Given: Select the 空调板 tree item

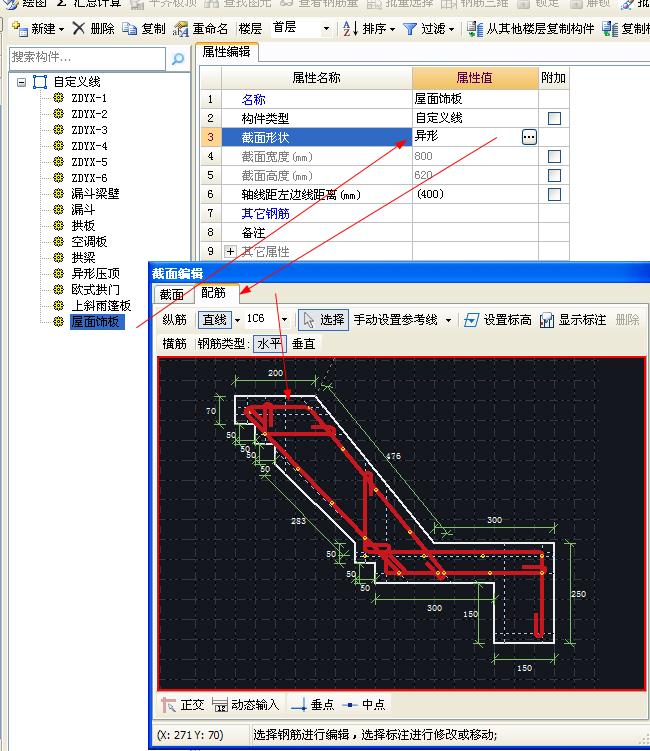Looking at the screenshot, I should click(x=89, y=241).
